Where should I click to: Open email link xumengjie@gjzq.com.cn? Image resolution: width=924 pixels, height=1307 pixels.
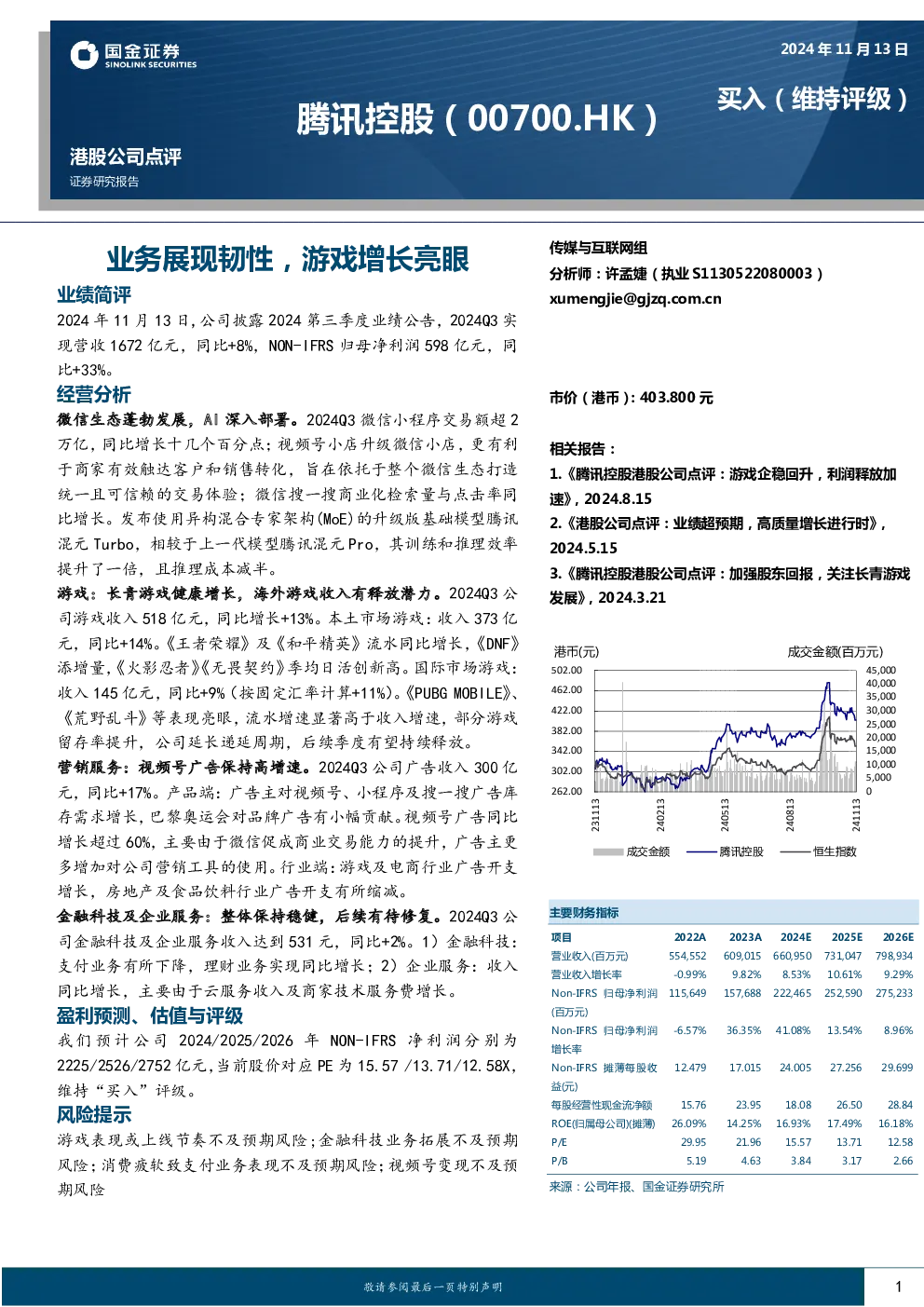pyautogui.click(x=635, y=299)
